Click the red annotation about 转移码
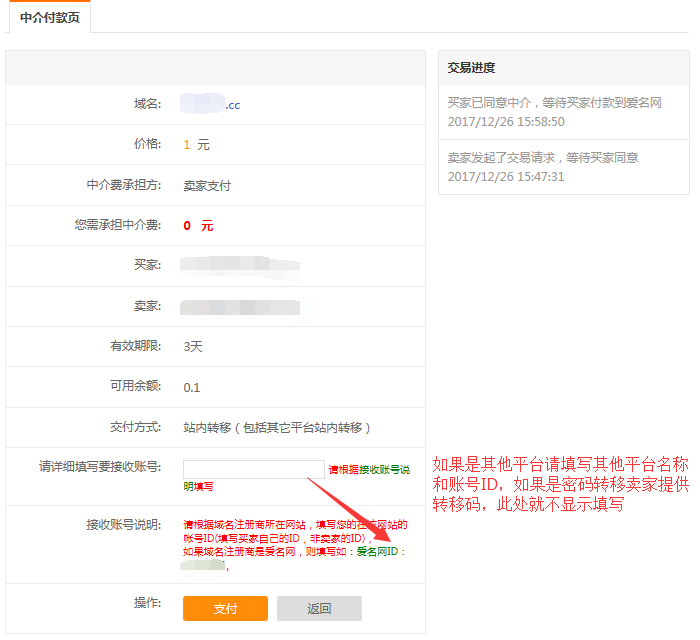This screenshot has height=640, width=700. [560, 485]
